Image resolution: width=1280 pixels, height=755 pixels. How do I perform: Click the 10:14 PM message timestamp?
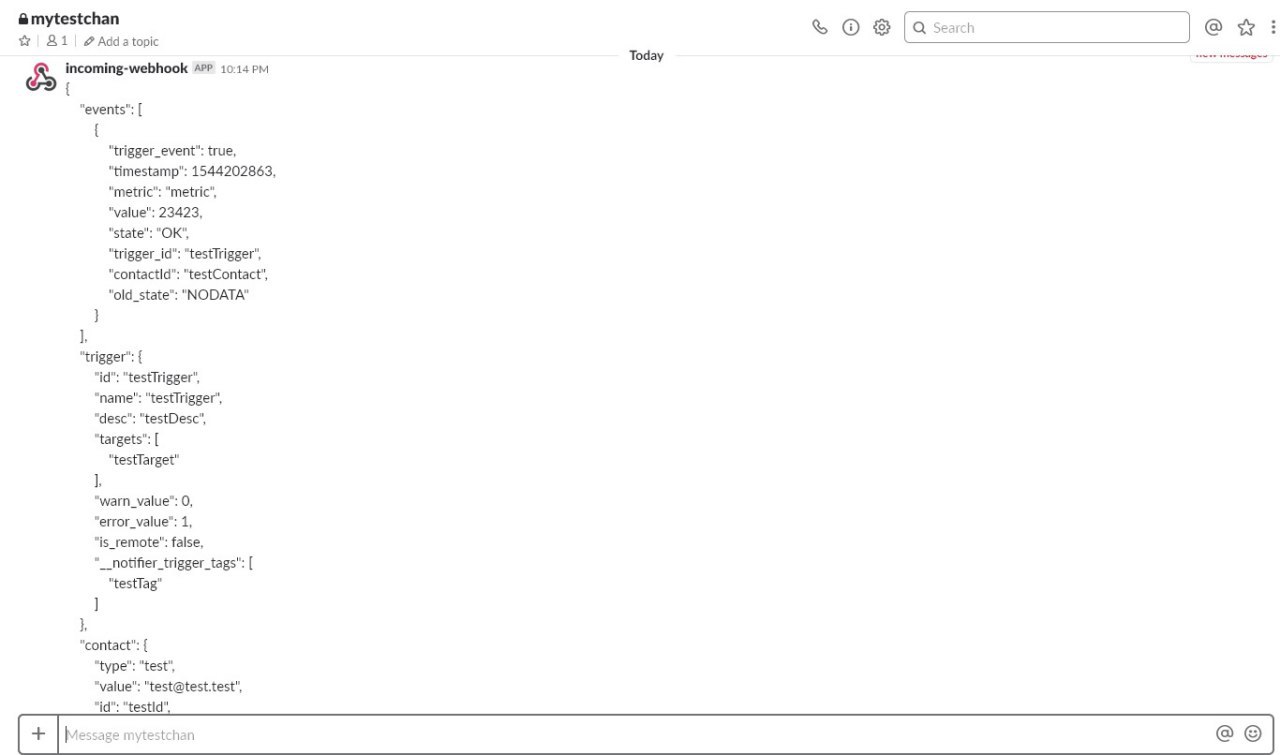coord(245,69)
